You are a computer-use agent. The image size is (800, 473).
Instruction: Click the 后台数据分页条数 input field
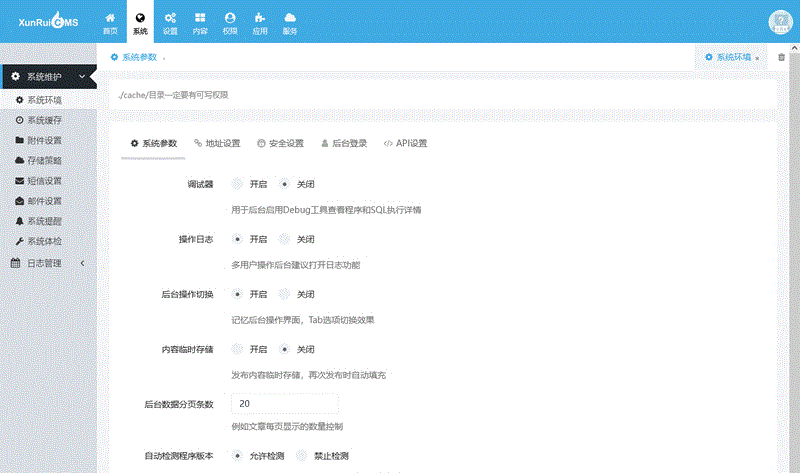click(x=284, y=403)
